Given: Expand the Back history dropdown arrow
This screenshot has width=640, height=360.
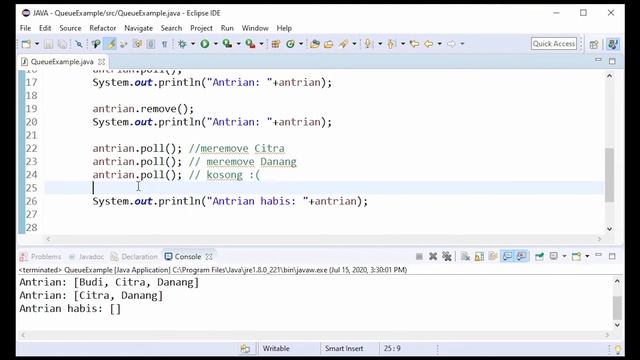Looking at the screenshot, I should pyautogui.click(x=440, y=44).
